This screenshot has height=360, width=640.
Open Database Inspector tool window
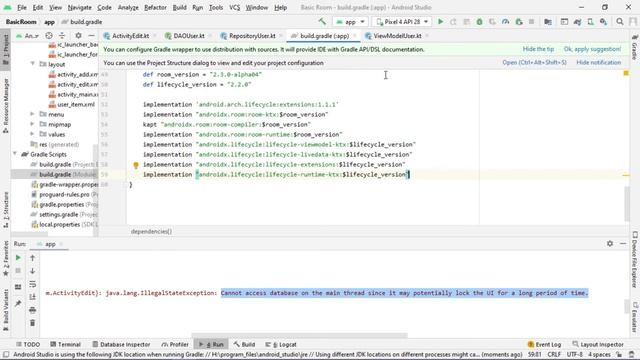point(121,344)
